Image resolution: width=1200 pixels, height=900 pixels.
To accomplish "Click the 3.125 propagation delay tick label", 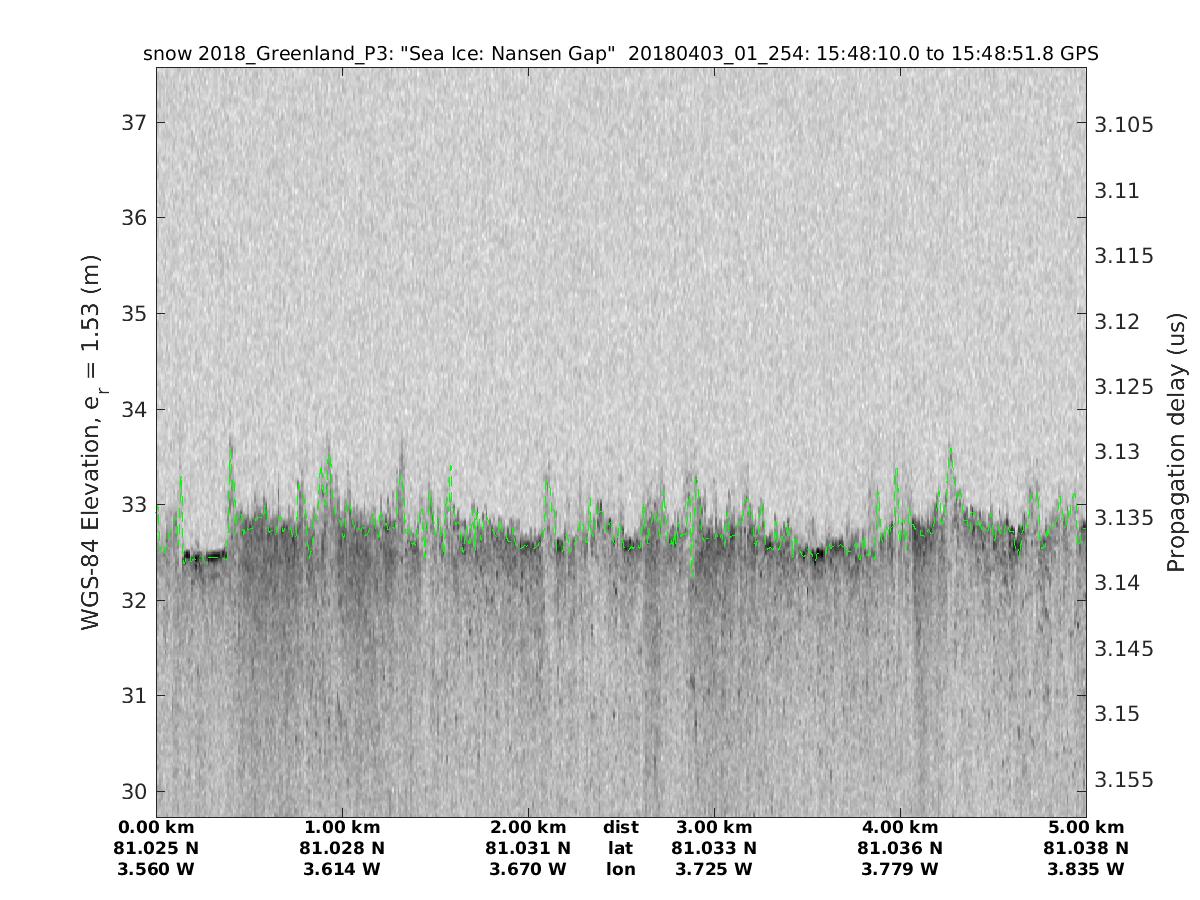I will click(x=1125, y=387).
